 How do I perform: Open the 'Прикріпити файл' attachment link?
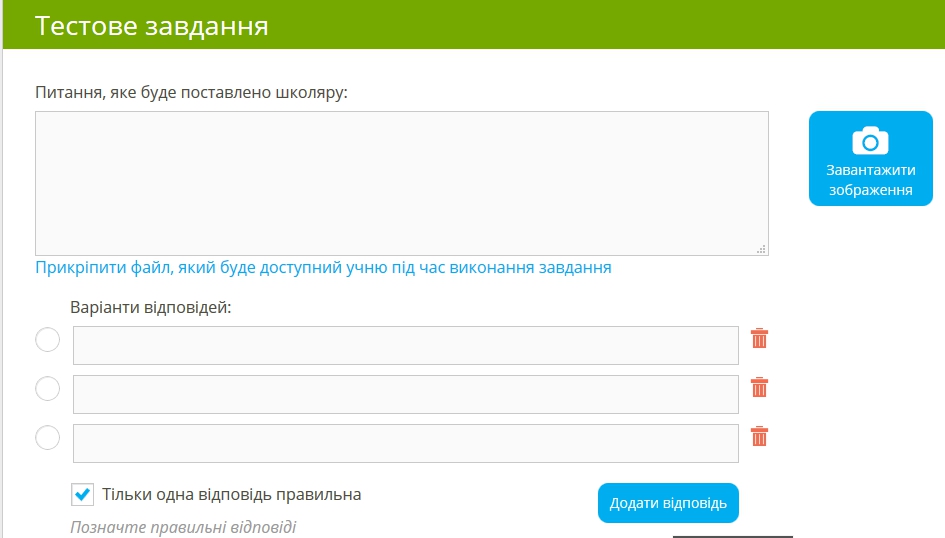point(323,267)
